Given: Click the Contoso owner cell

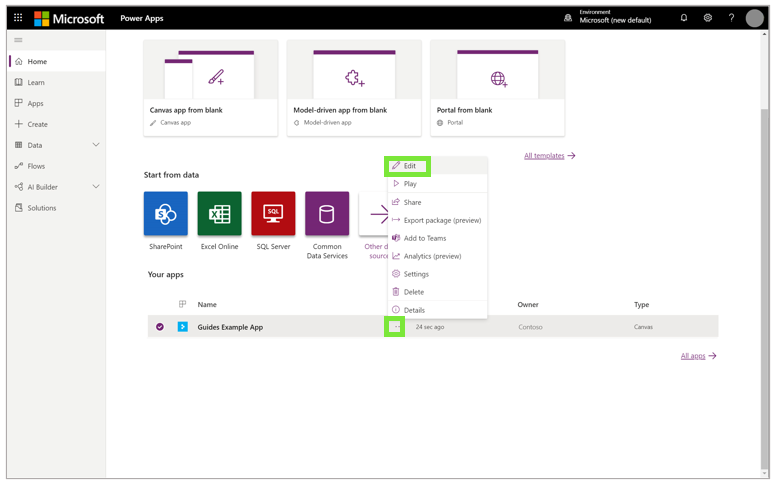Looking at the screenshot, I should pyautogui.click(x=530, y=327).
